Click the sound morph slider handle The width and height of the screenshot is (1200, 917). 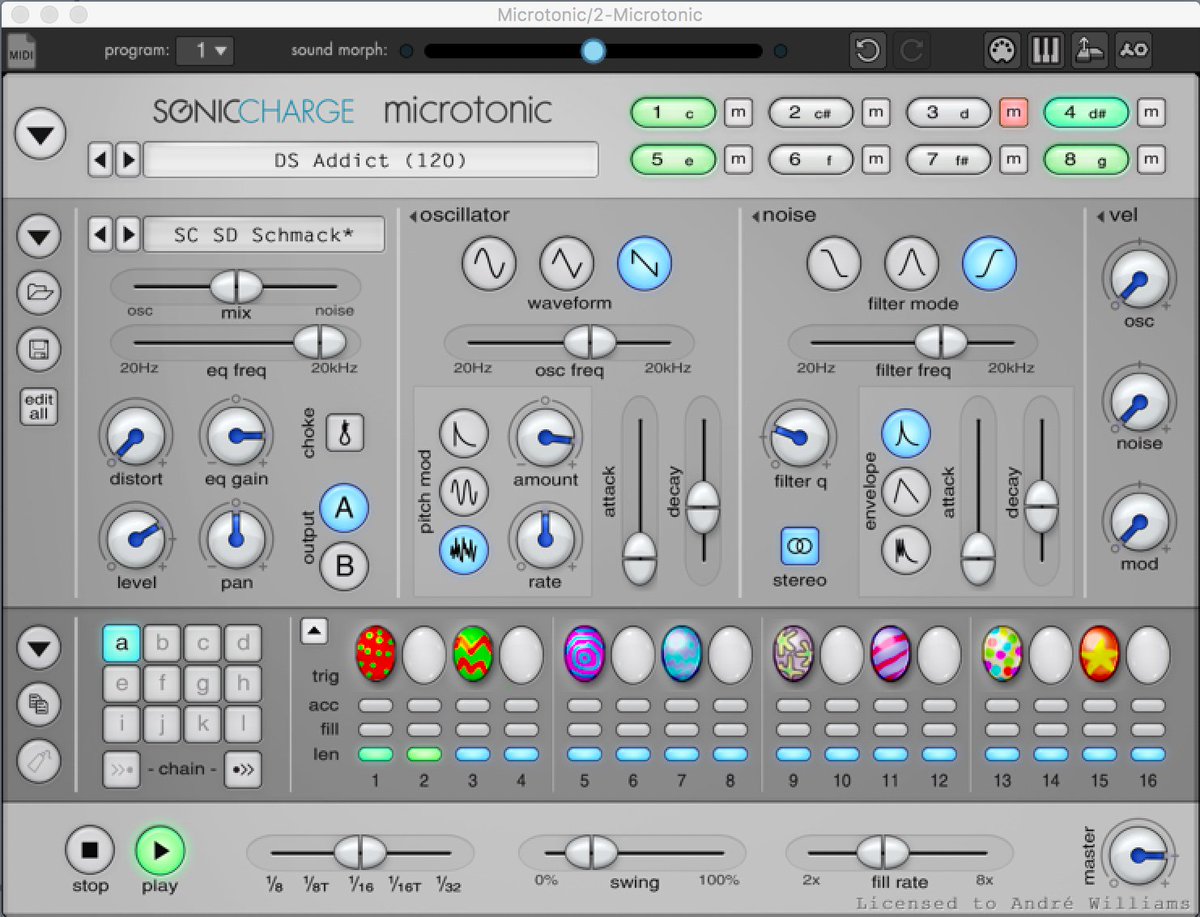click(x=593, y=50)
